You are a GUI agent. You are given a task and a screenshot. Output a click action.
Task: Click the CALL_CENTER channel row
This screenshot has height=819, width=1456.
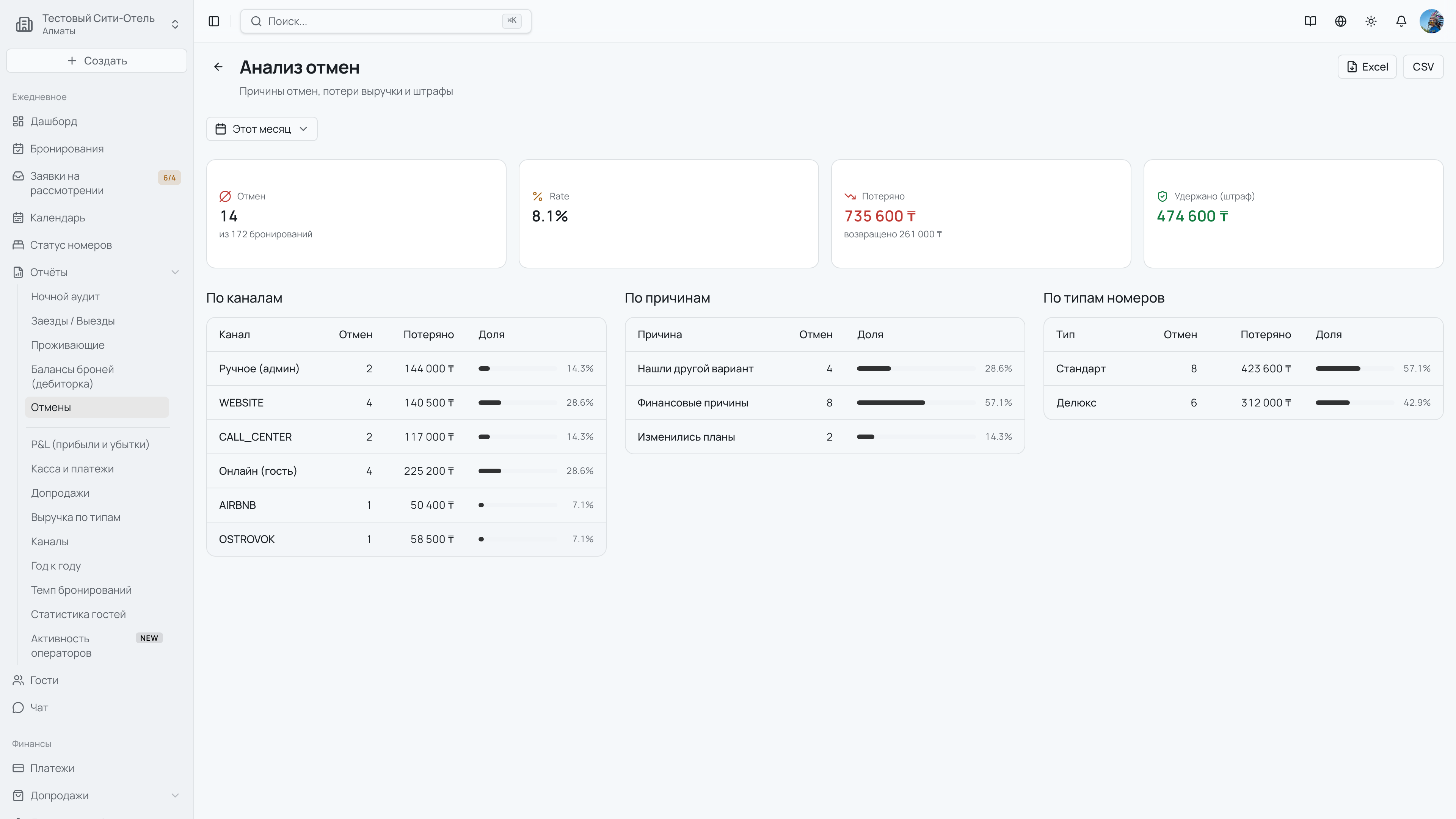[406, 437]
